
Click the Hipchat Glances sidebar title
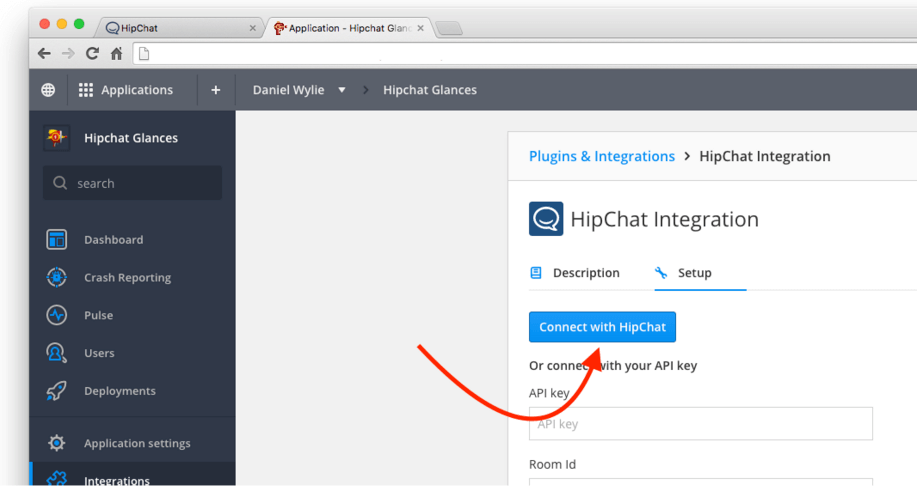(x=131, y=138)
